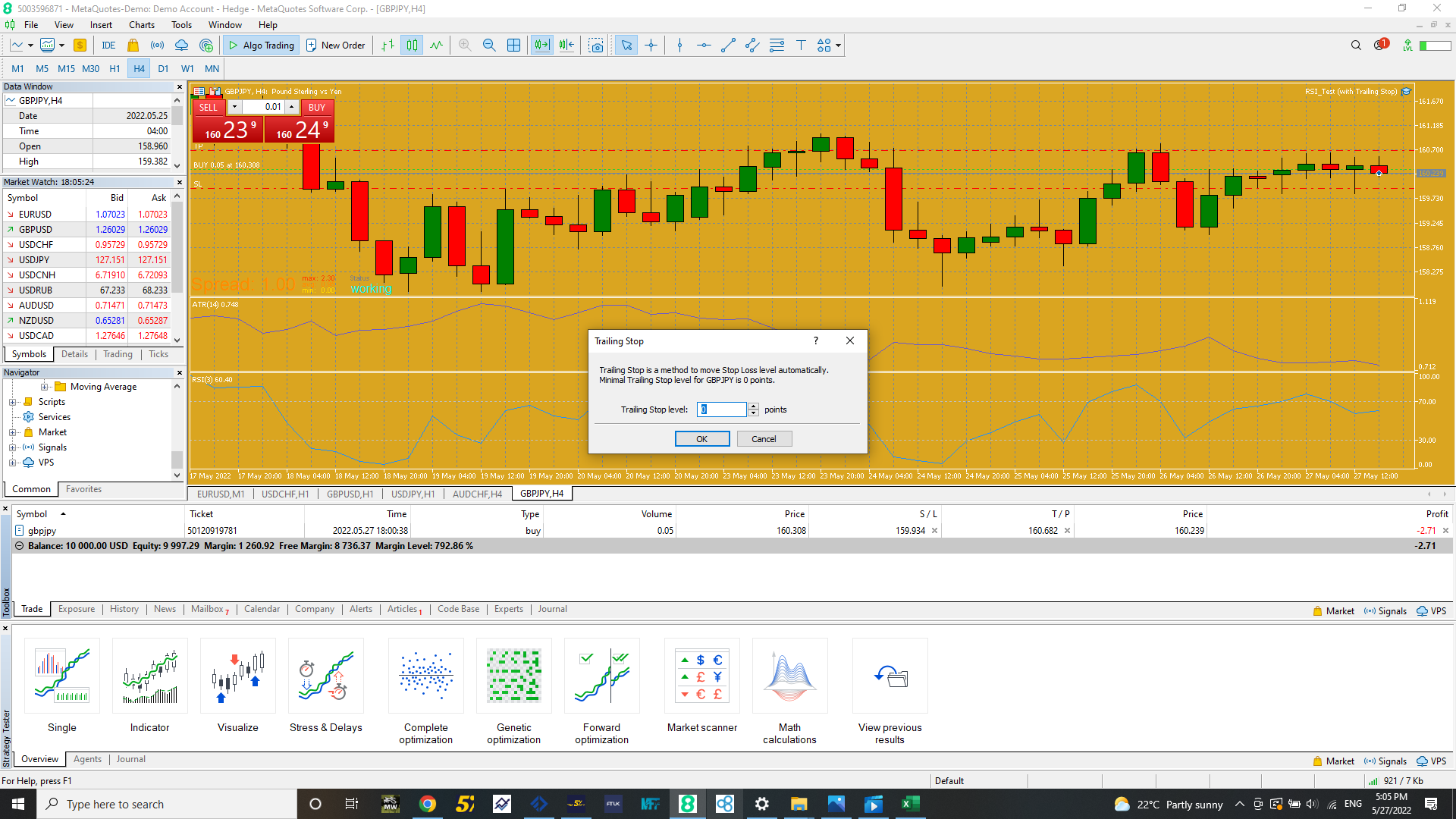
Task: Open the EURUSD,M1 chart tab
Action: click(221, 494)
